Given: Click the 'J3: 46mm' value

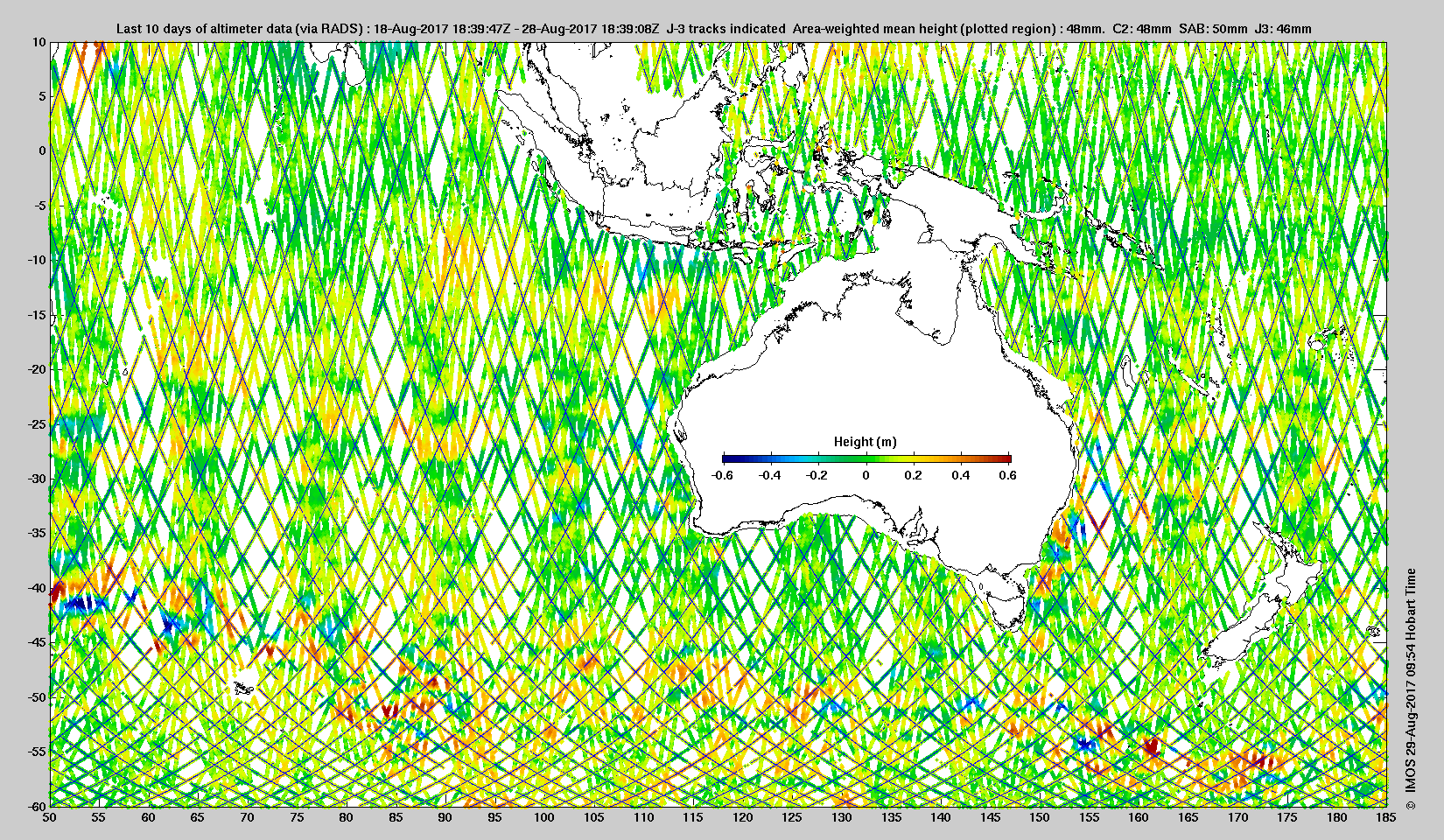Looking at the screenshot, I should coord(1283,29).
